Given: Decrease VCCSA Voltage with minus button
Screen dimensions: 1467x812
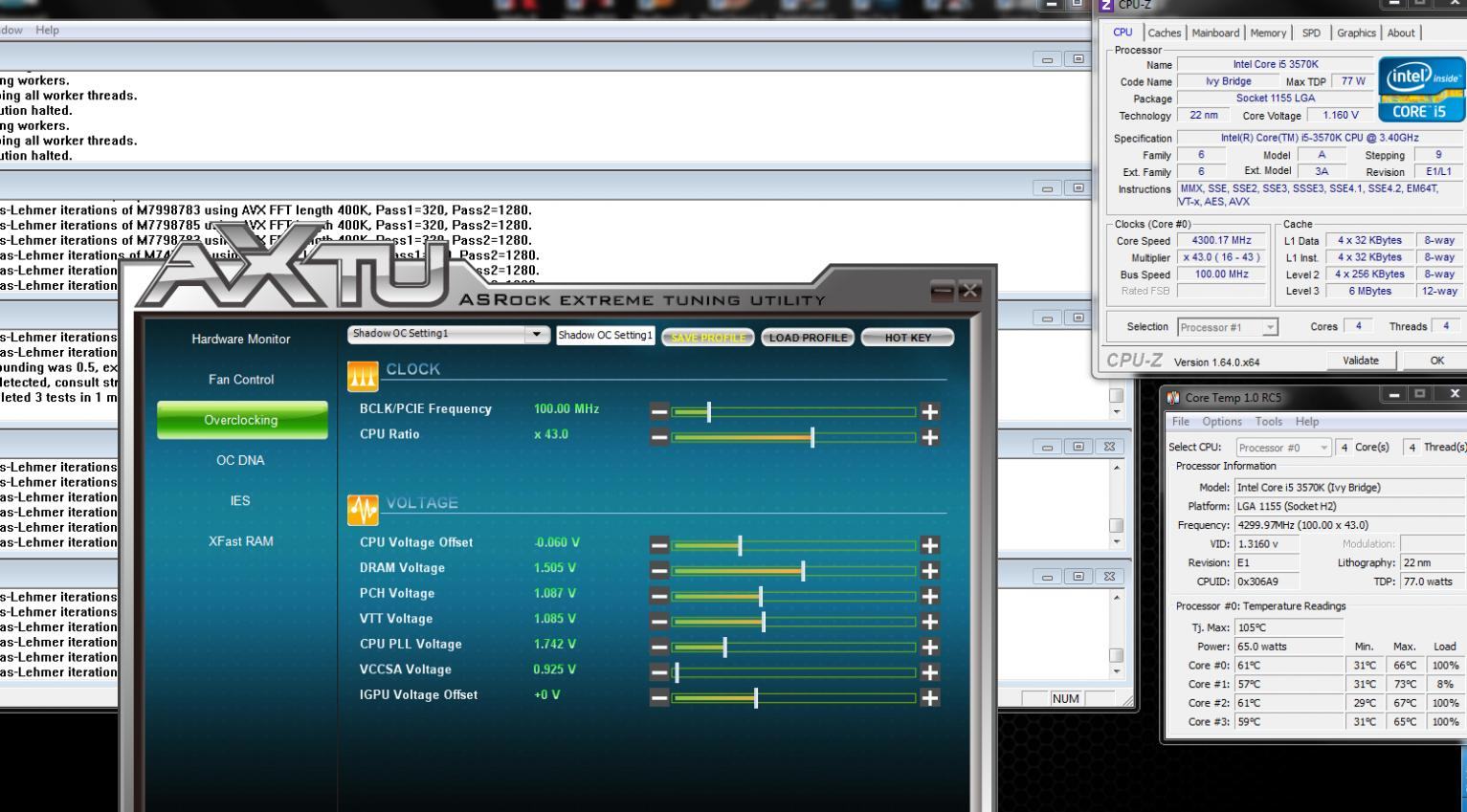Looking at the screenshot, I should pyautogui.click(x=659, y=672).
